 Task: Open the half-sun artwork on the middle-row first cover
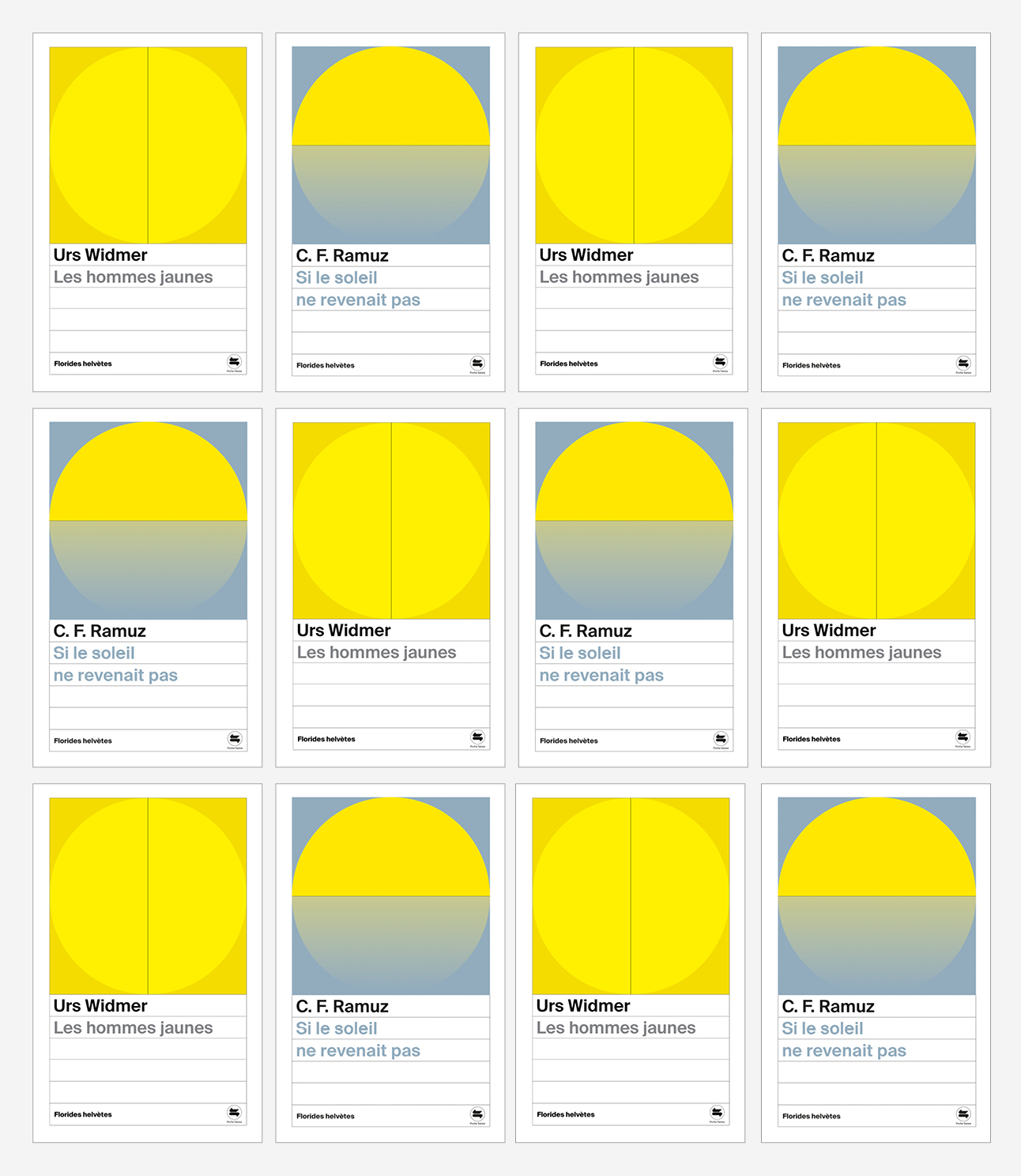click(148, 521)
